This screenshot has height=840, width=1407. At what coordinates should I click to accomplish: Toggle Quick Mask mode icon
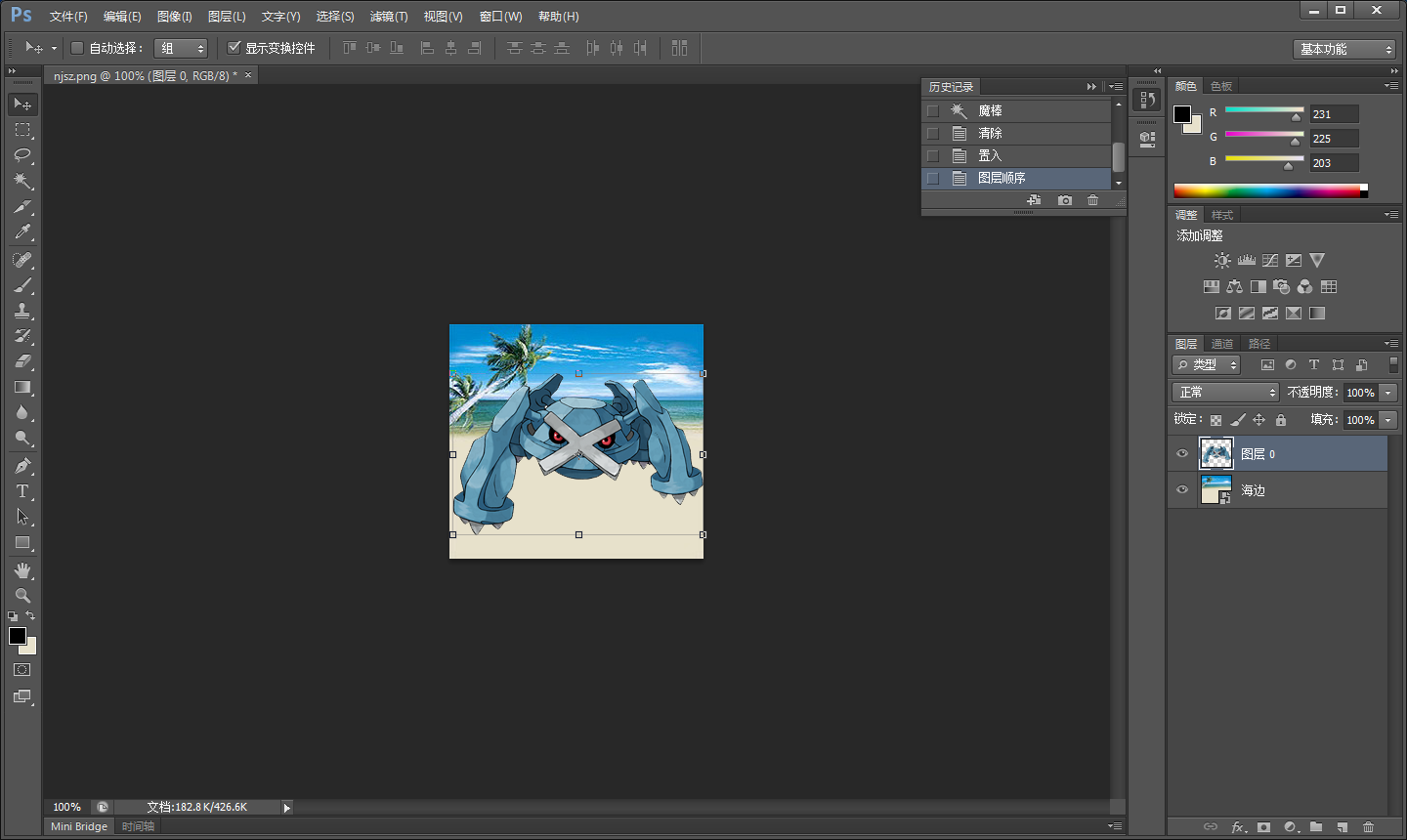click(22, 670)
